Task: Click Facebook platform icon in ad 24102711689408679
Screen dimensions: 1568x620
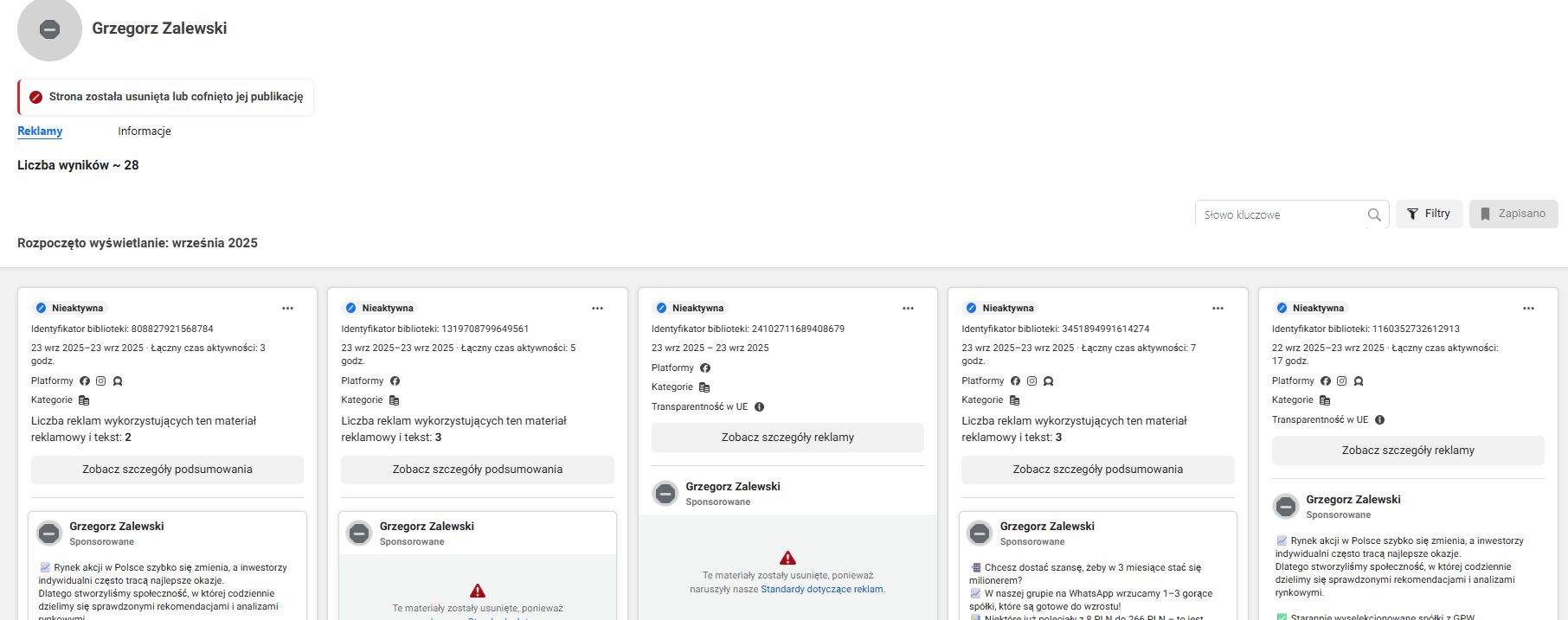Action: 704,368
